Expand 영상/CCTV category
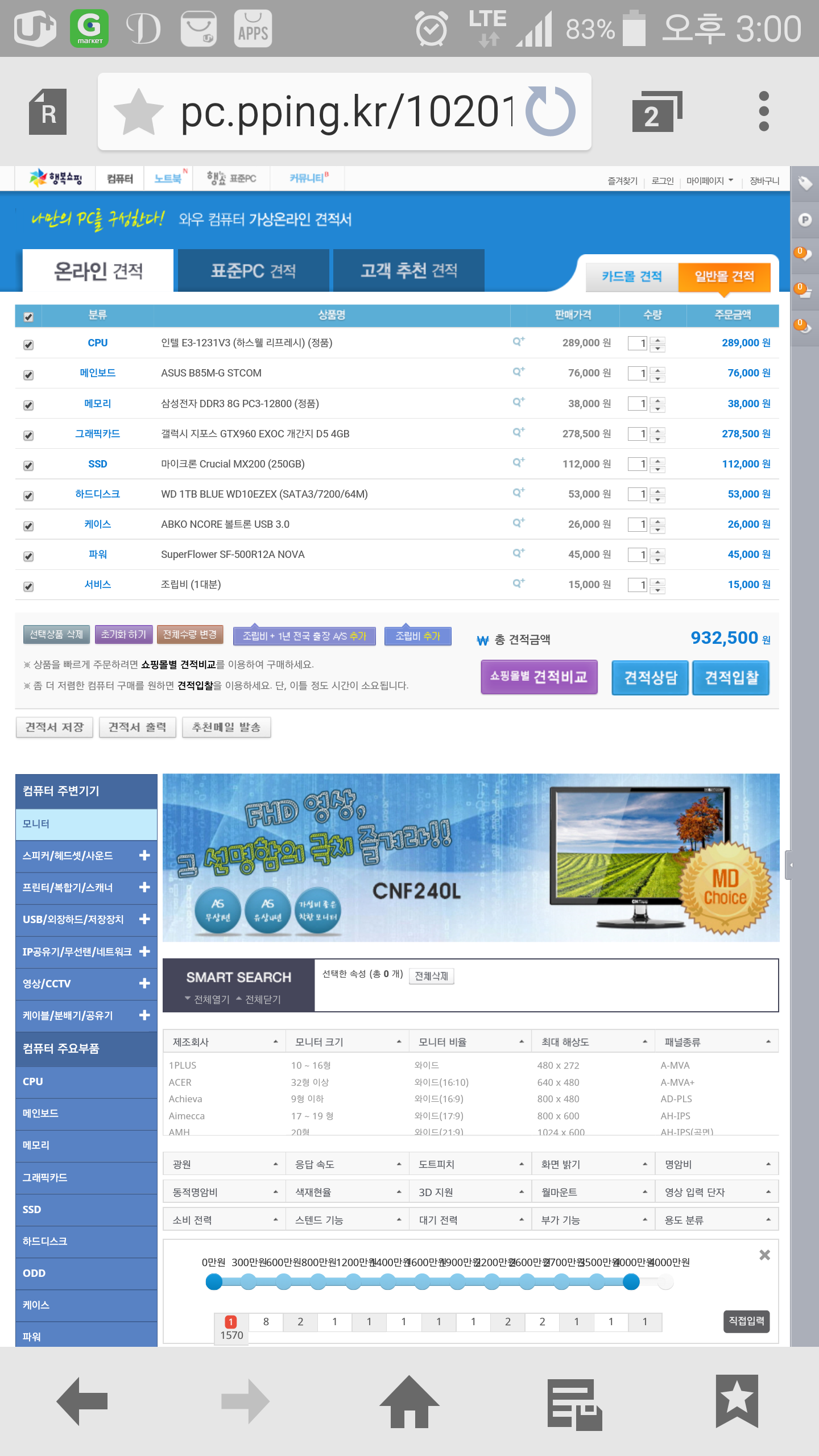The height and width of the screenshot is (1456, 819). pos(144,983)
